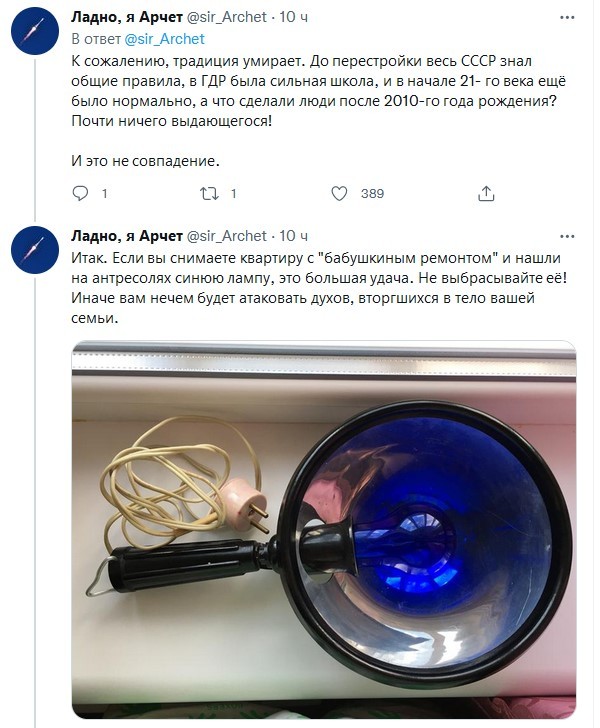Click the @sir_Archet handle in first tweet header
This screenshot has height=728, width=600.
click(x=227, y=17)
